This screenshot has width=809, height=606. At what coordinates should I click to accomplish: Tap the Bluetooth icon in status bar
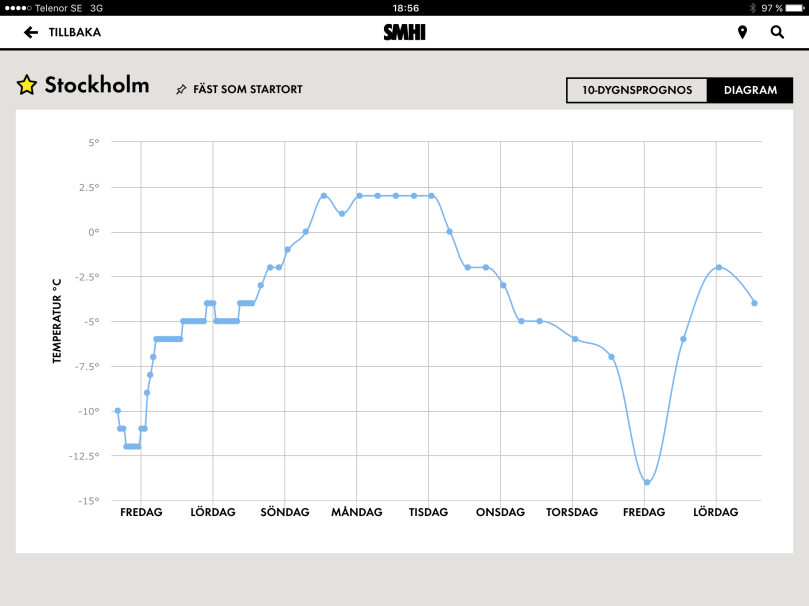tap(751, 7)
